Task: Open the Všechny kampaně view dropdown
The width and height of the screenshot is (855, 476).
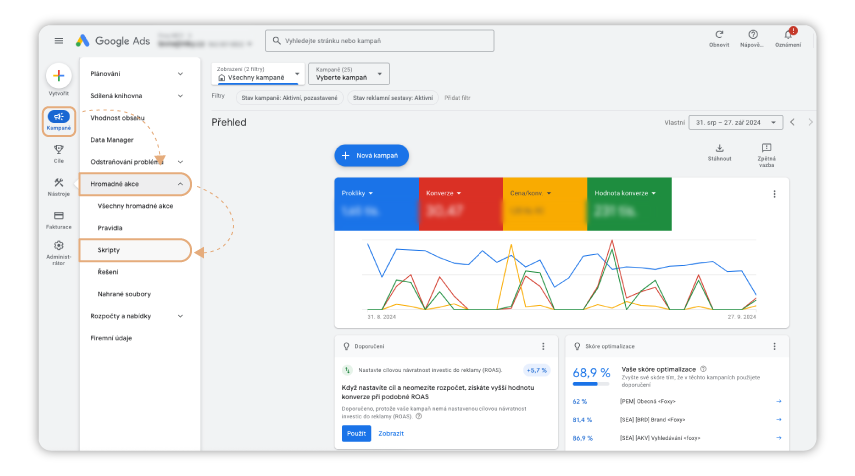Action: (258, 74)
